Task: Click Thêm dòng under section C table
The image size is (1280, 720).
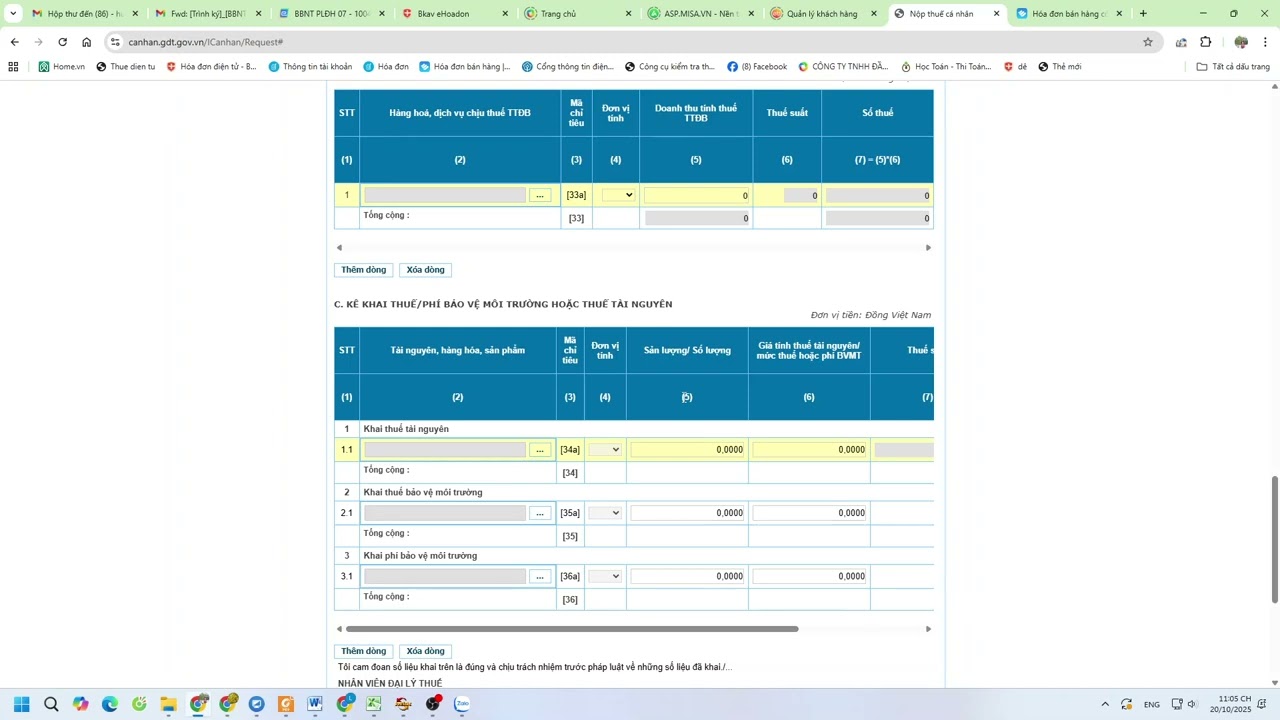Action: click(363, 651)
